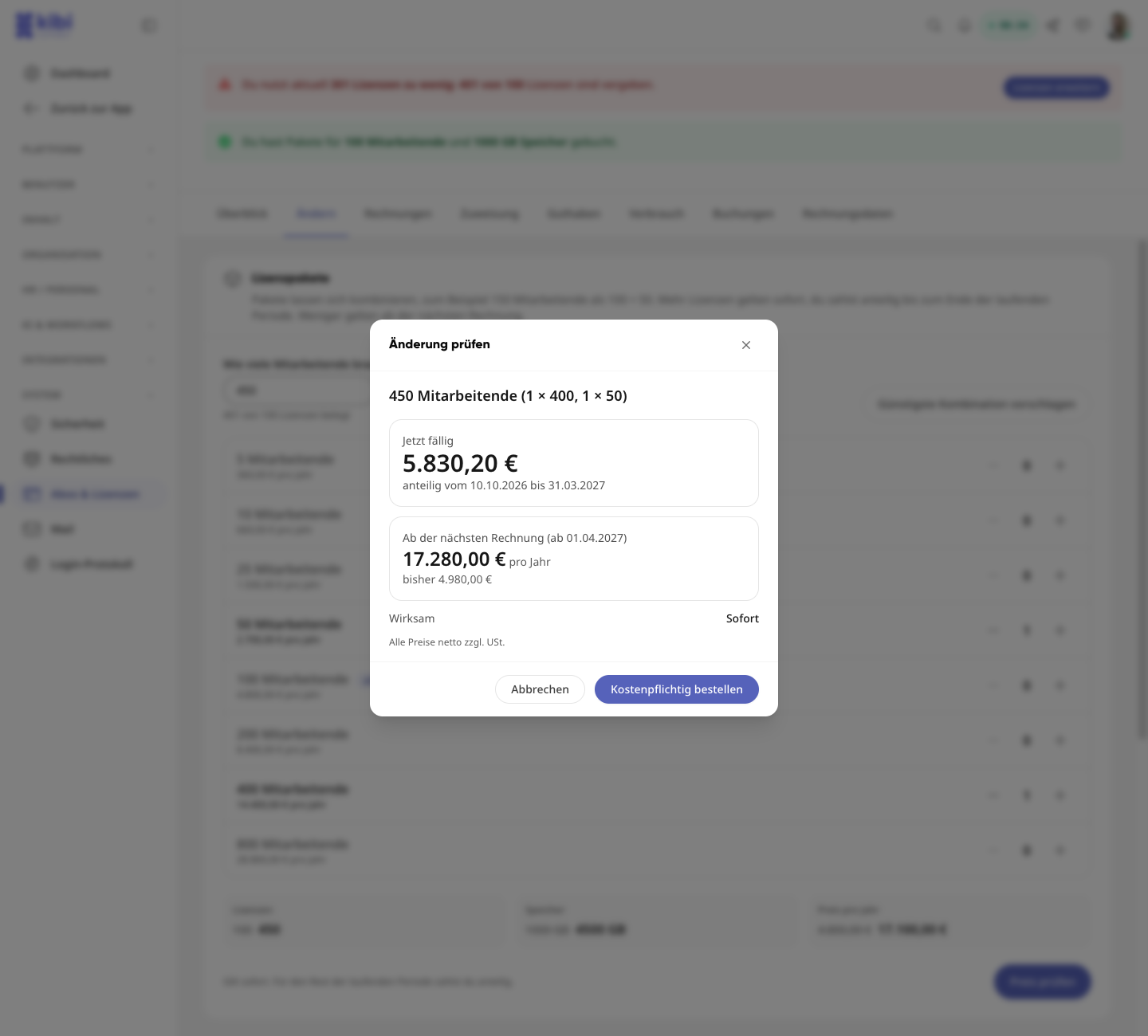Close the Änderung prüfen dialog

(x=746, y=345)
